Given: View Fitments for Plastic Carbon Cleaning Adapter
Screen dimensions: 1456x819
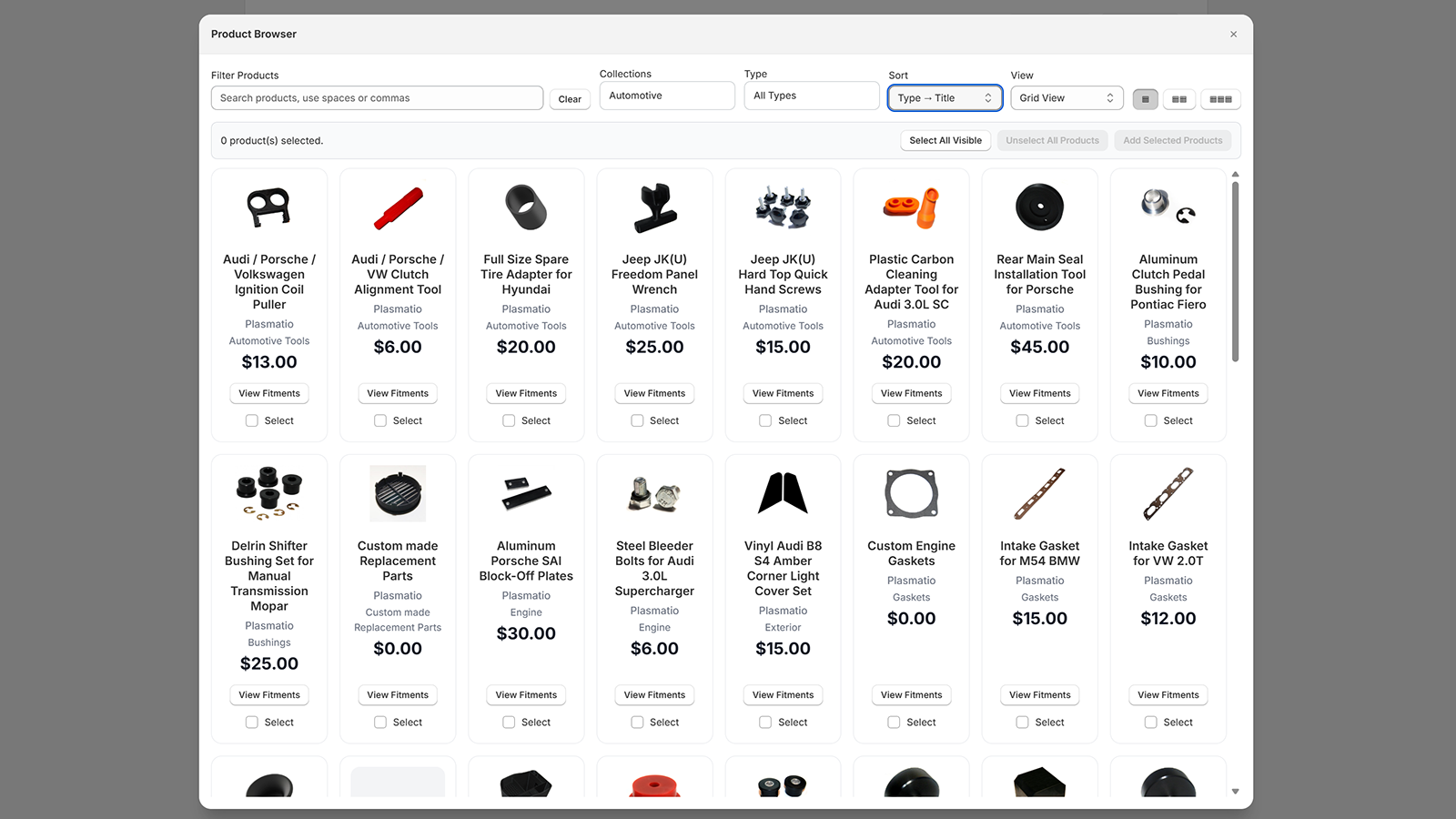Looking at the screenshot, I should (x=912, y=393).
